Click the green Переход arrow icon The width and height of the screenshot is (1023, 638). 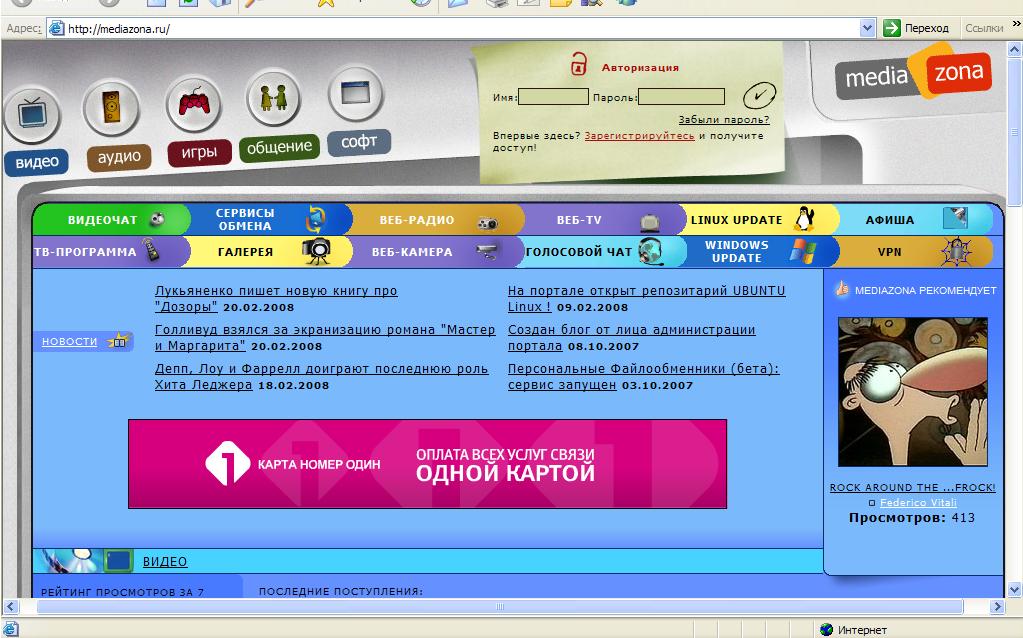pos(891,28)
